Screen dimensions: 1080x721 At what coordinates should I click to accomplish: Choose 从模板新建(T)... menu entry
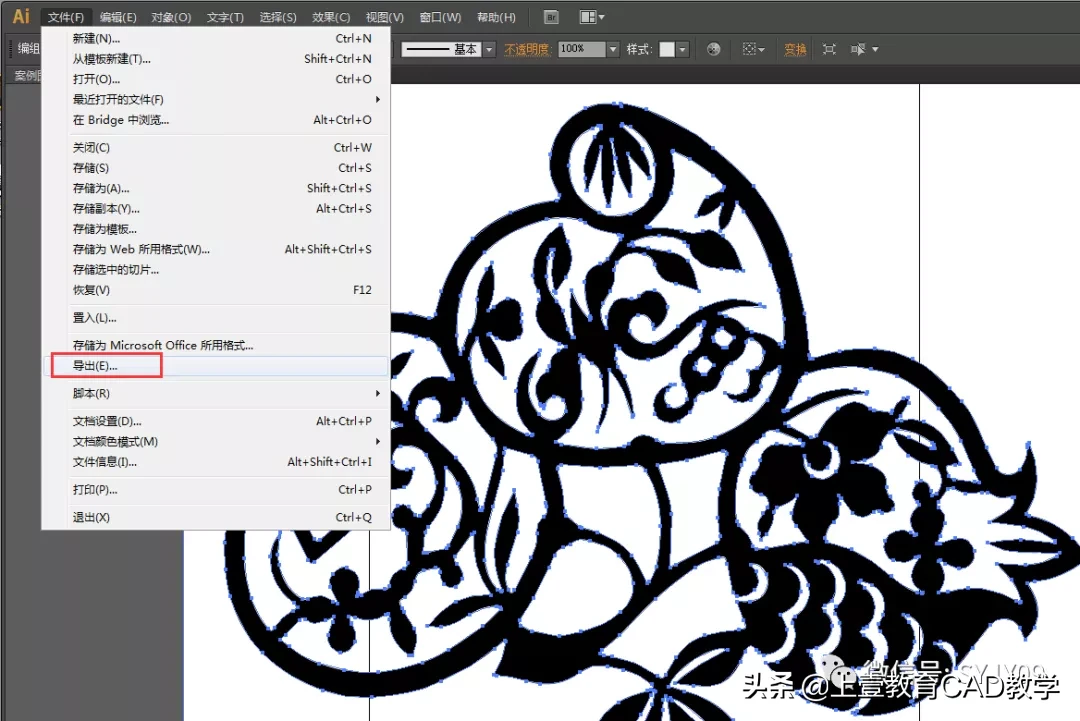[216, 59]
